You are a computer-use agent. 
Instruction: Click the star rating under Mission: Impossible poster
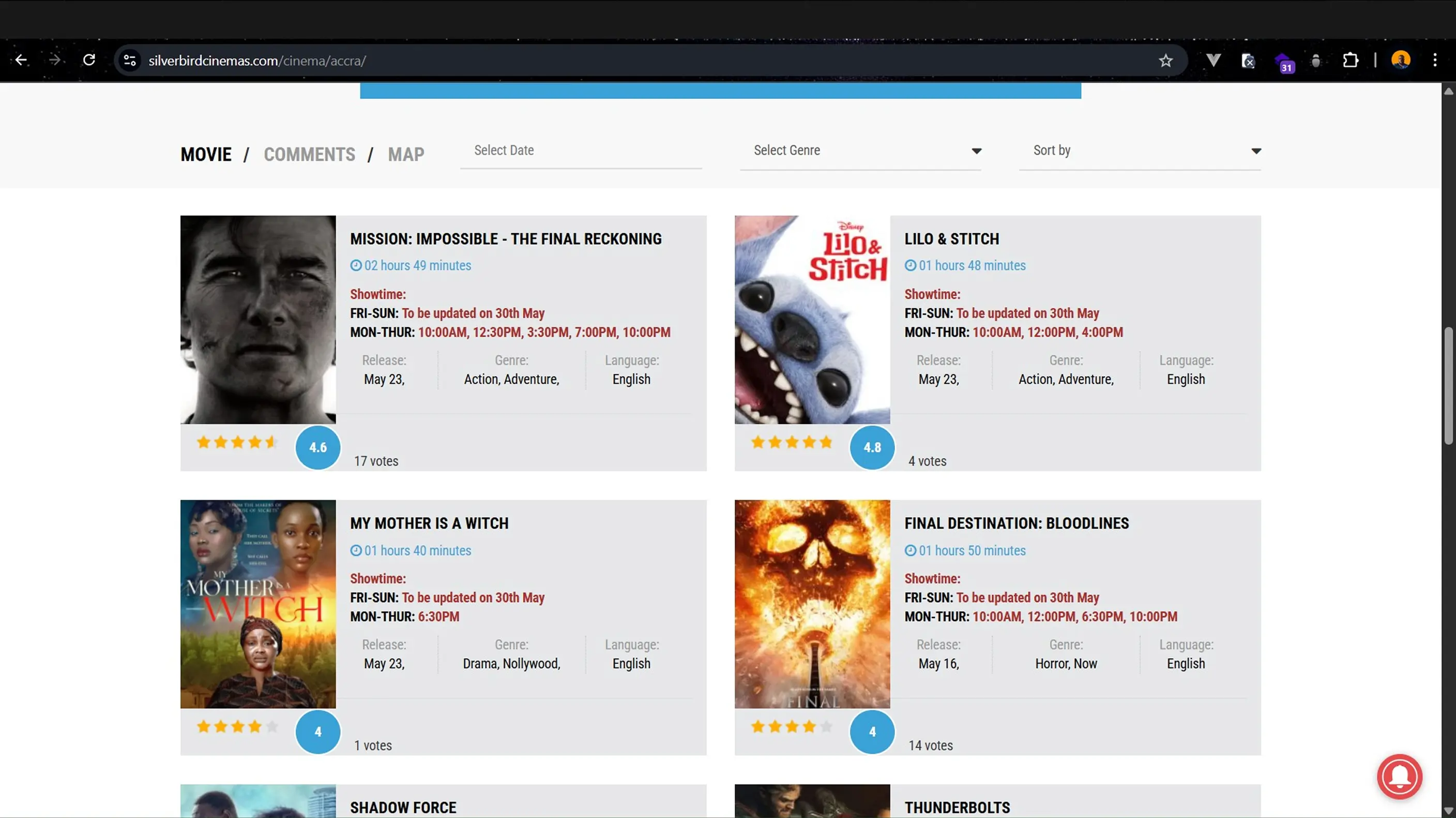pyautogui.click(x=237, y=442)
